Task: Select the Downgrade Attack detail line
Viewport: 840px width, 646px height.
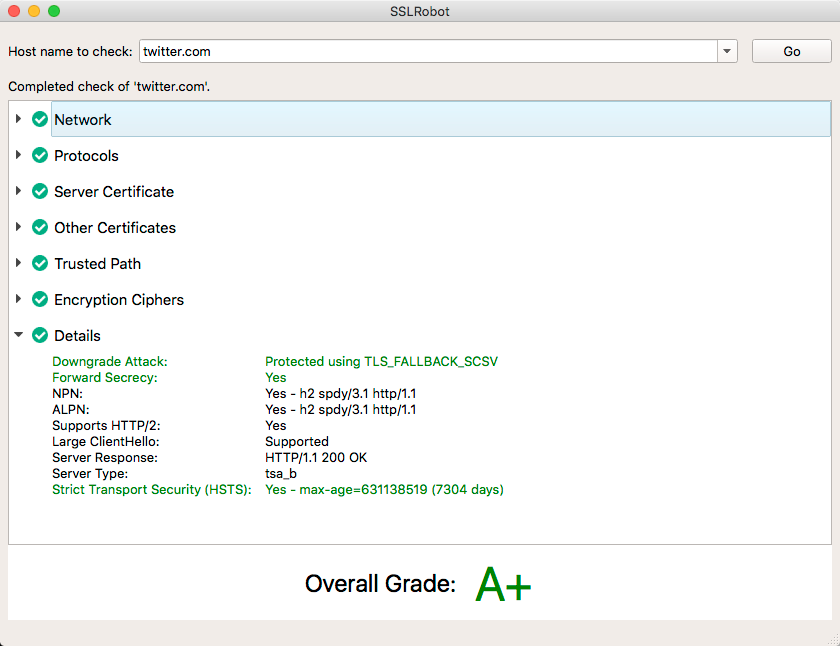Action: click(110, 361)
